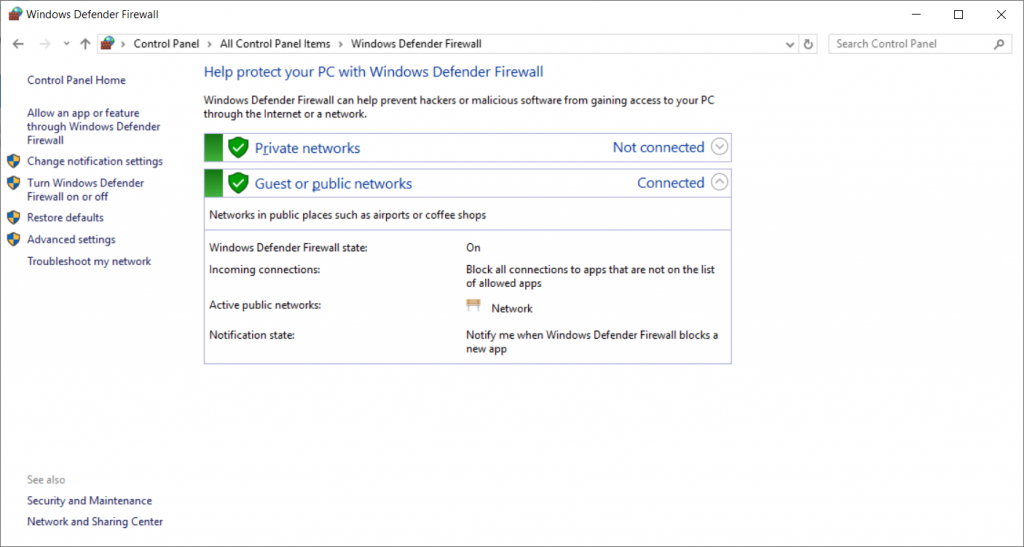
Task: Open Turn Windows Defender Firewall on or off
Action: (x=86, y=189)
